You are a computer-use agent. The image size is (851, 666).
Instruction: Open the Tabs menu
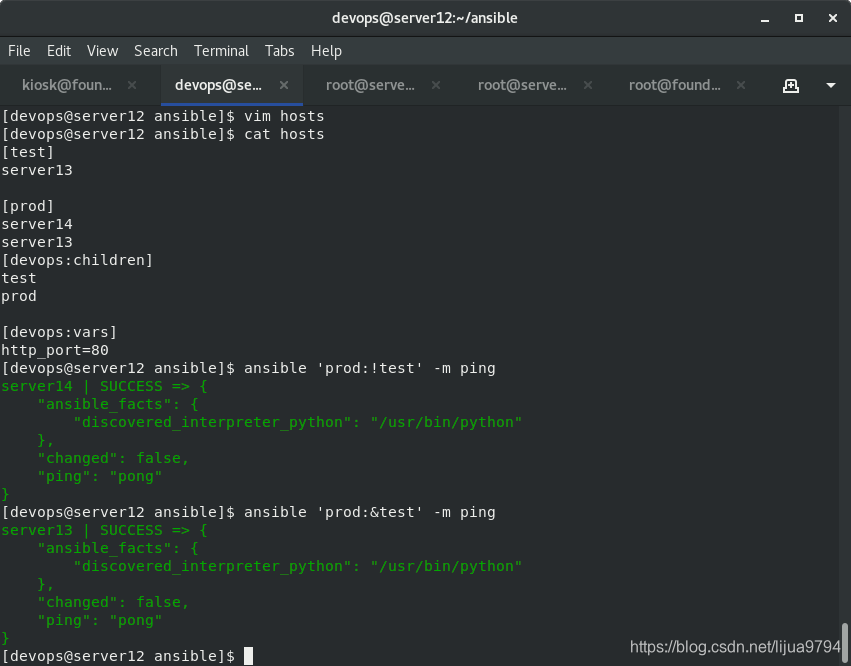(280, 51)
